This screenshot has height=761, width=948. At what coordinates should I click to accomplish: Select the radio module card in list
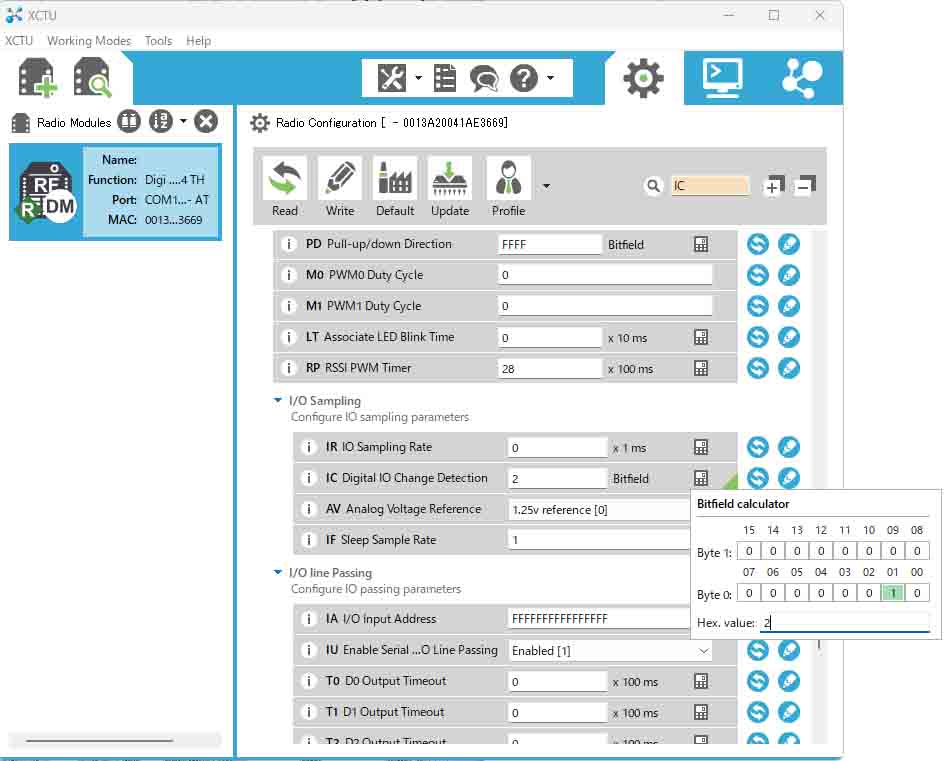tap(115, 192)
